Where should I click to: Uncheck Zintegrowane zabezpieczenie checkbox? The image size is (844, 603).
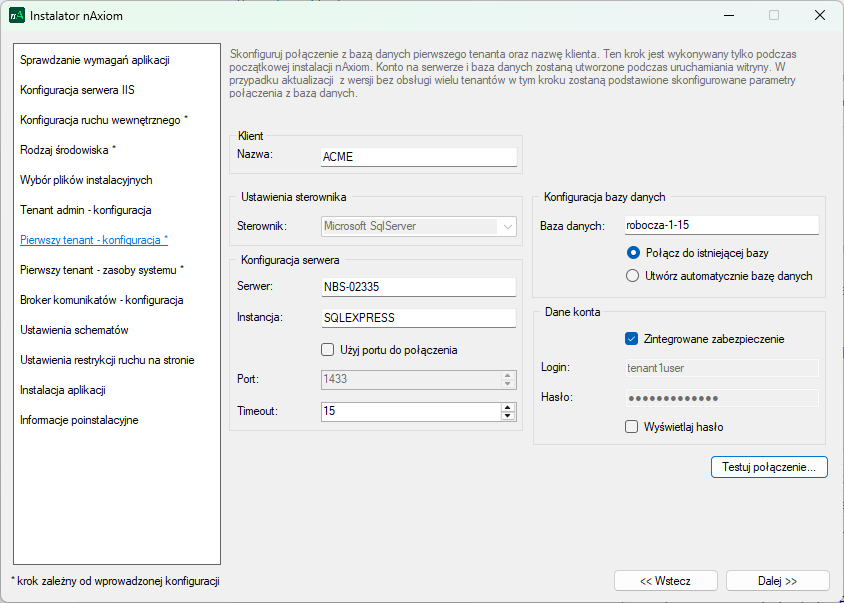(631, 339)
